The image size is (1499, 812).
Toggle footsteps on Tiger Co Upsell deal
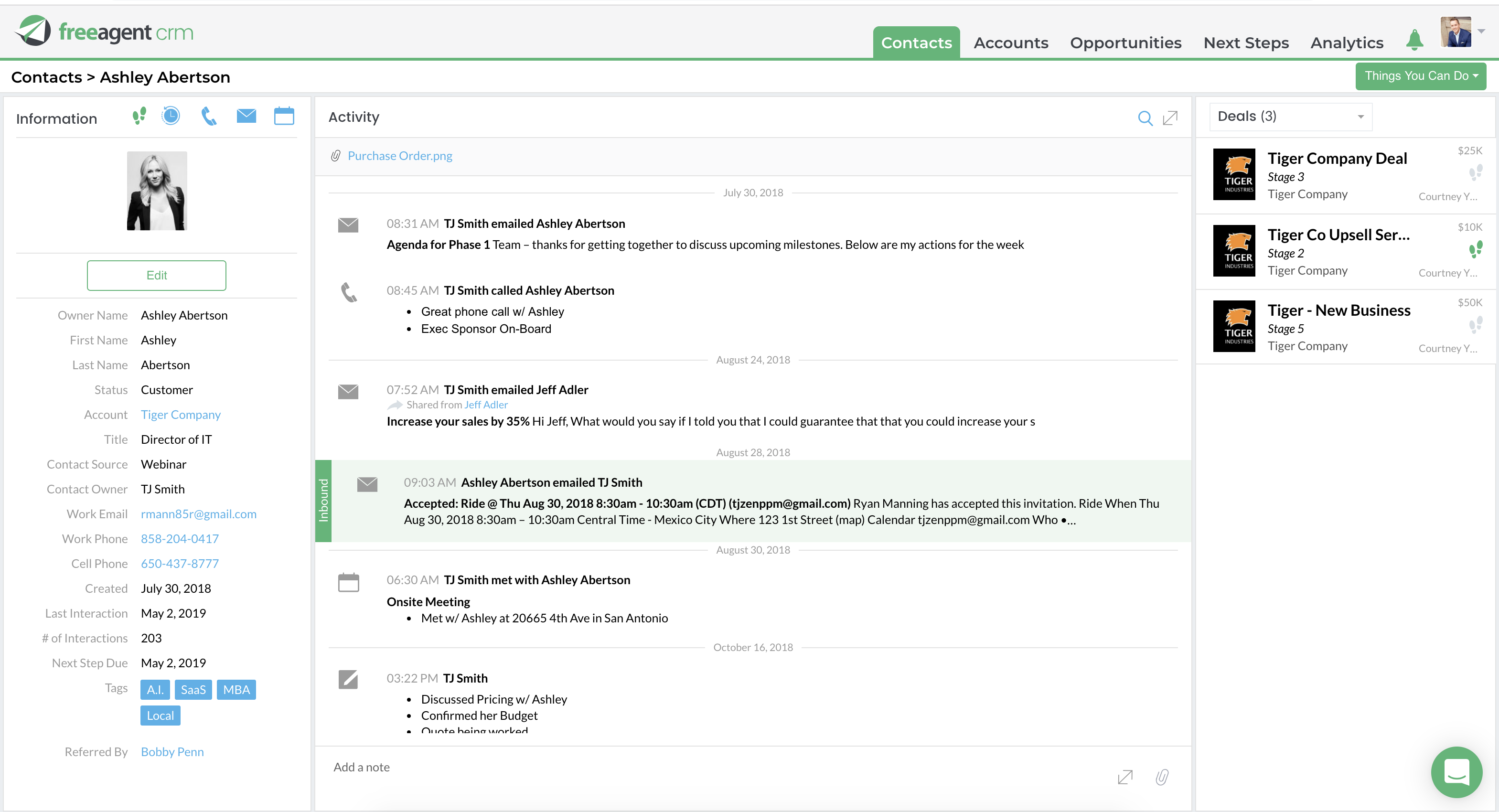pyautogui.click(x=1476, y=250)
